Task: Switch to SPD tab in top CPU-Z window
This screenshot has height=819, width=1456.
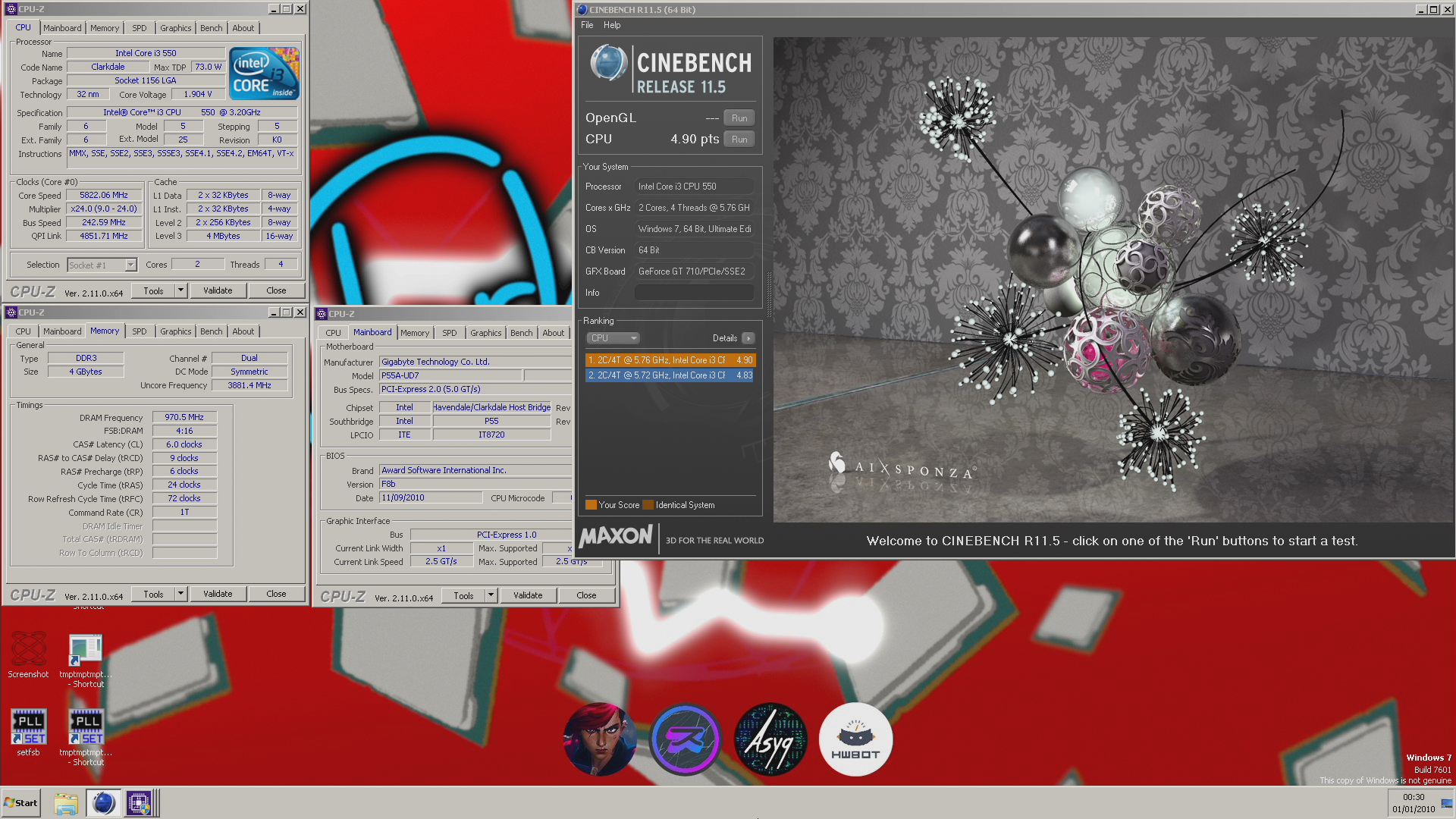Action: click(x=140, y=28)
